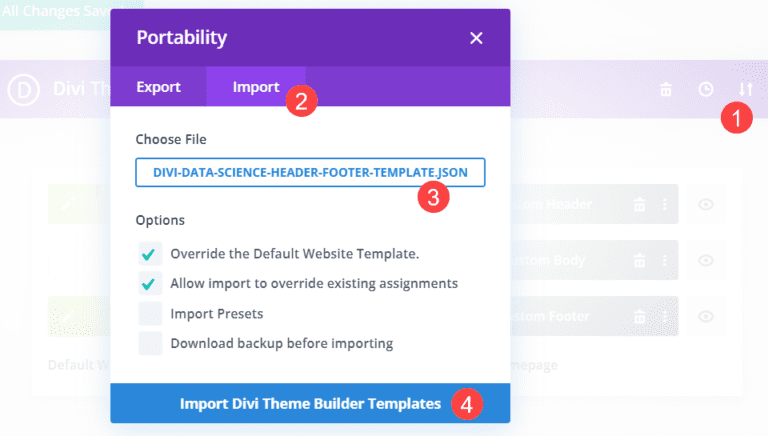The width and height of the screenshot is (768, 436).
Task: Open the history clock icon
Action: click(x=706, y=90)
